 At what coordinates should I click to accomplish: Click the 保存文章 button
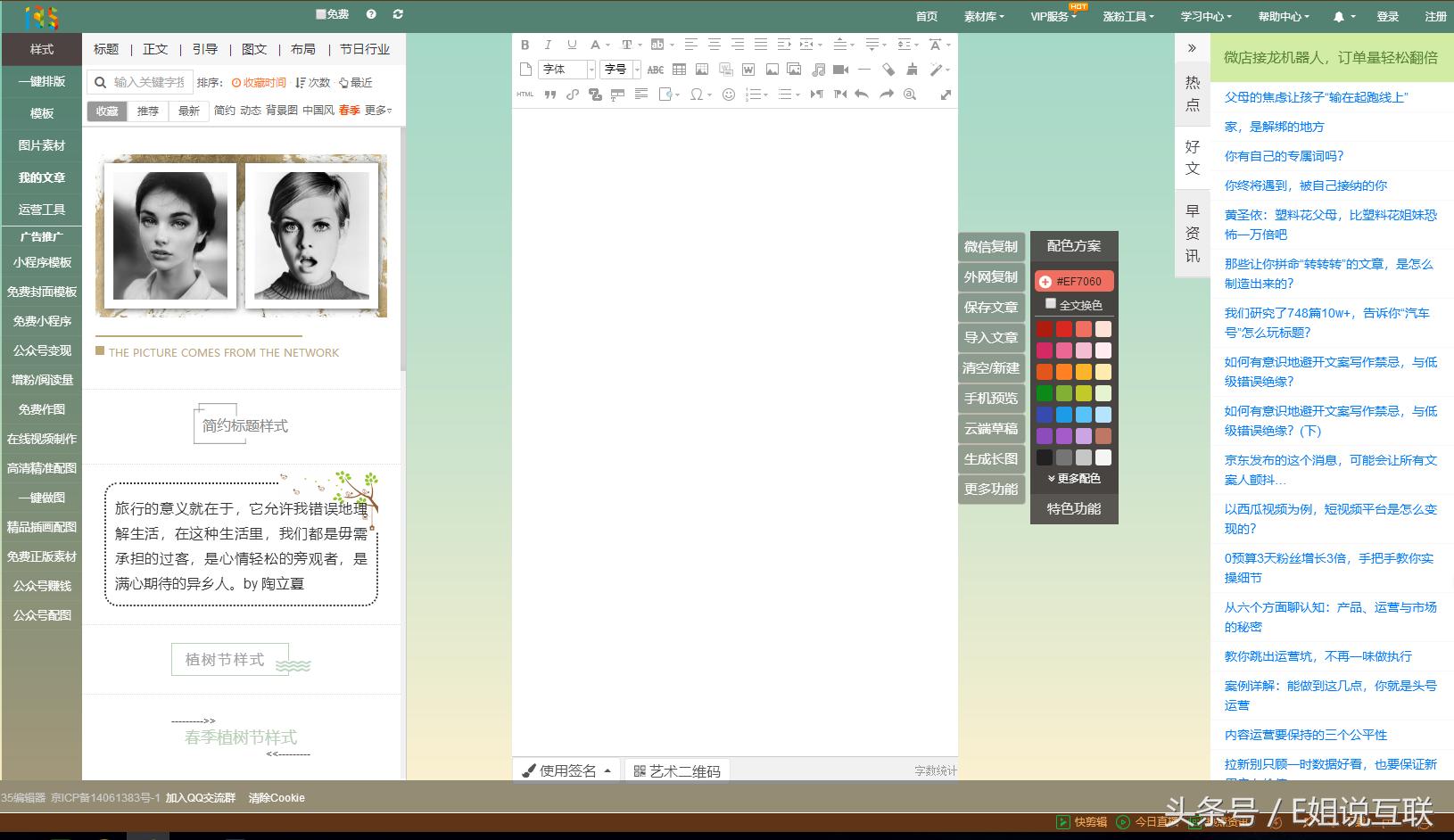[990, 308]
